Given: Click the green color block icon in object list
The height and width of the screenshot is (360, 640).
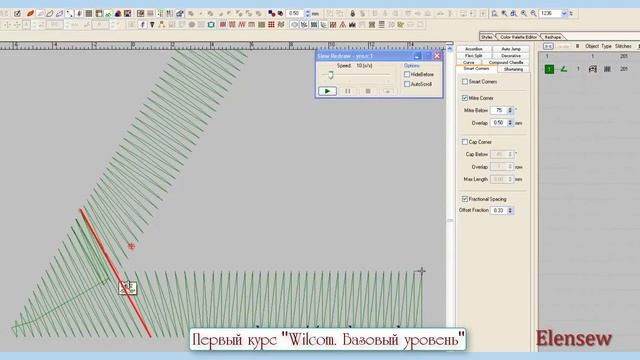Looking at the screenshot, I should coord(549,69).
